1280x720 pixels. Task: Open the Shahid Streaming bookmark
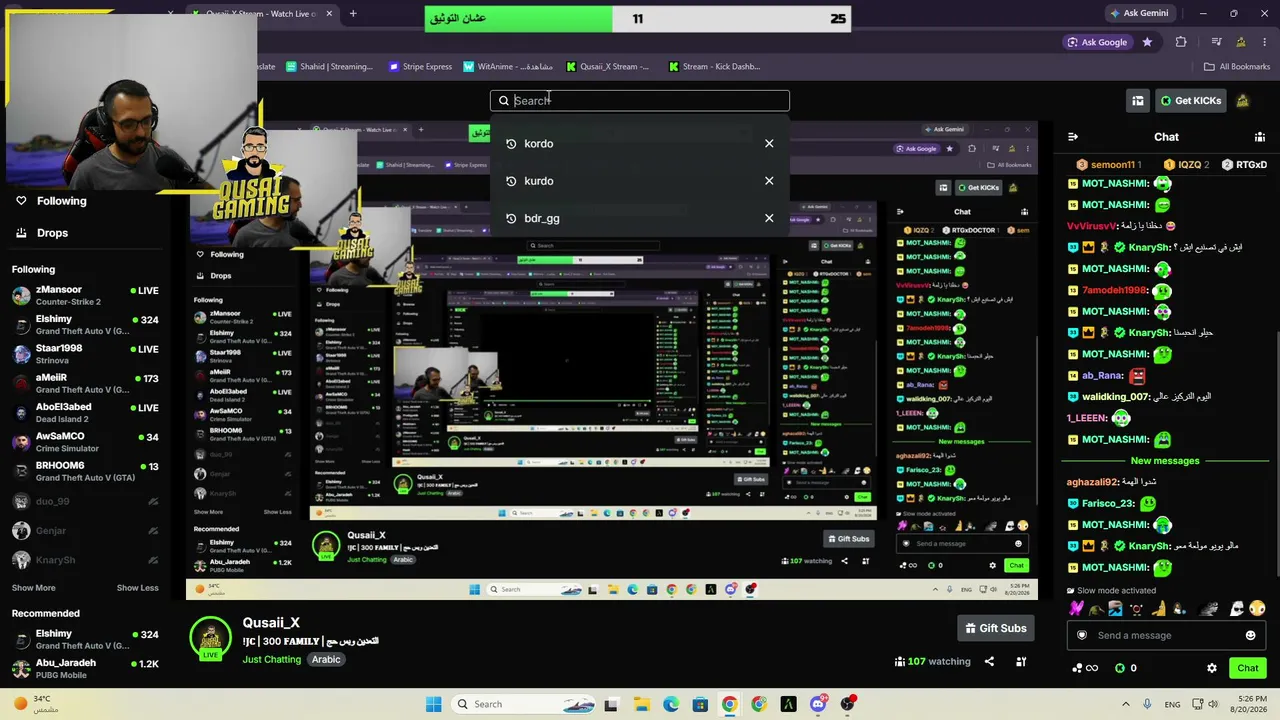329,67
